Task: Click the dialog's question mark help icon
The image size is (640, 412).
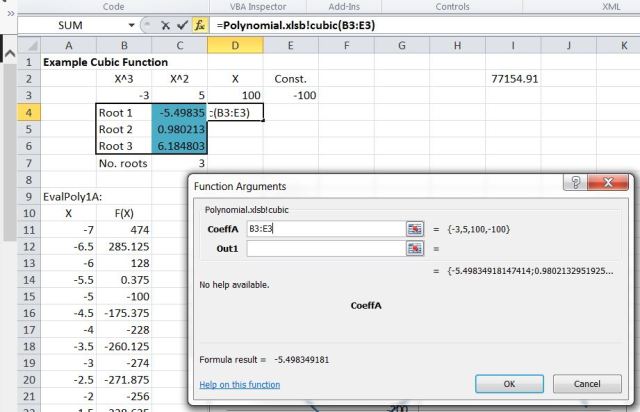Action: coord(578,184)
